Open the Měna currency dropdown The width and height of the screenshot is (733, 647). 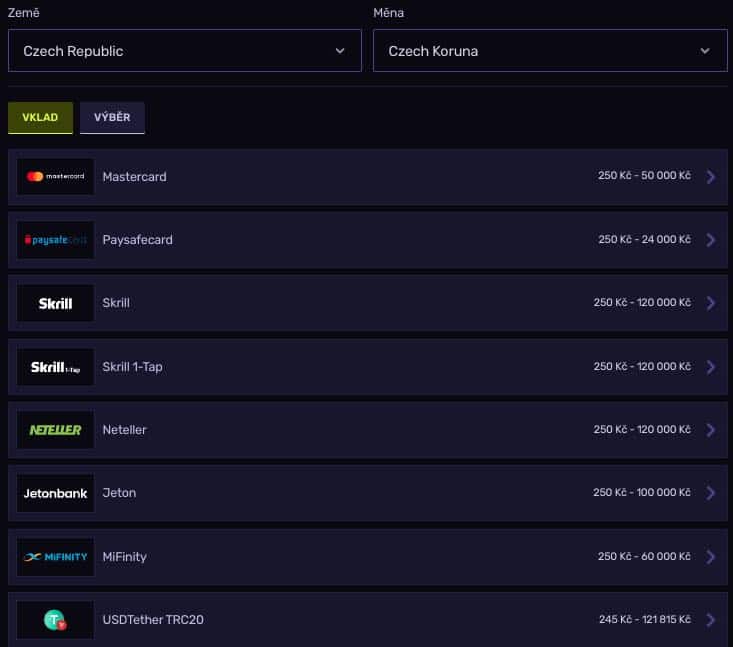click(x=550, y=51)
